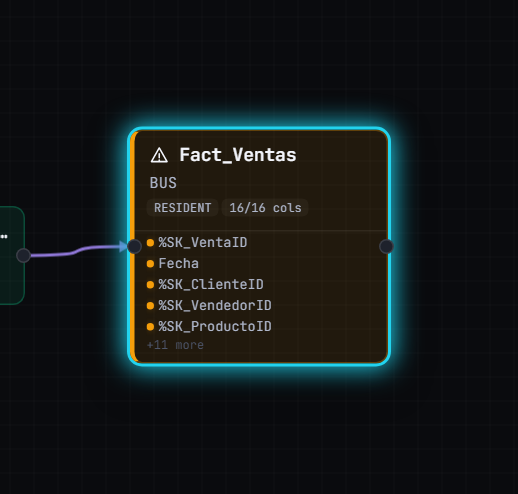The image size is (518, 494).
Task: Select the Fact_Ventas node title
Action: tap(238, 155)
